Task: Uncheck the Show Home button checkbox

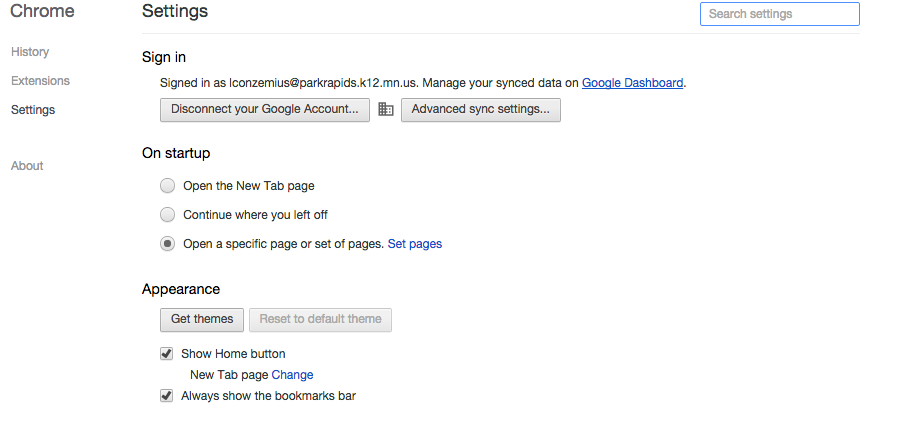Action: [x=167, y=354]
